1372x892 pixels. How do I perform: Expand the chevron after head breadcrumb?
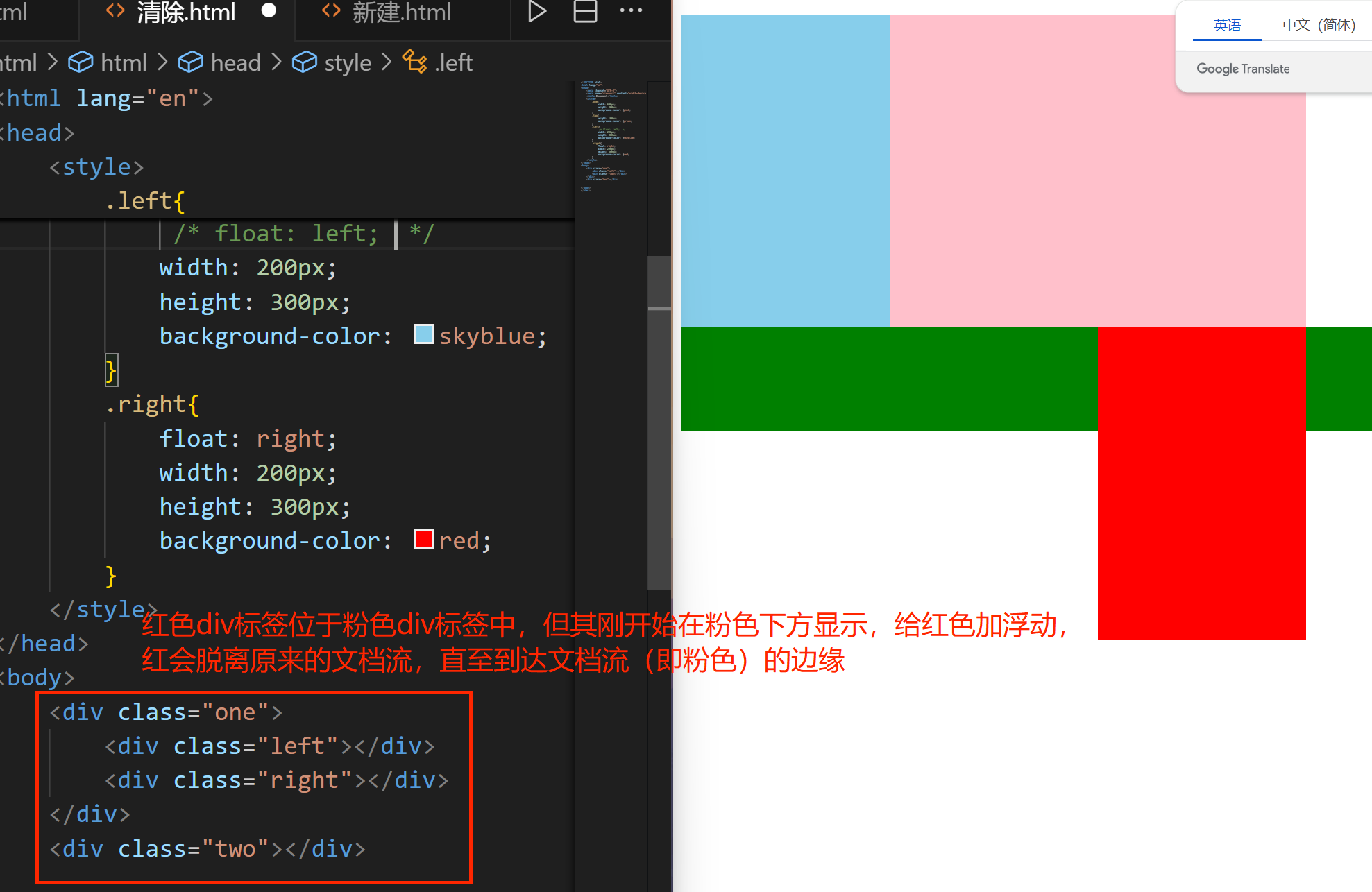click(x=276, y=62)
